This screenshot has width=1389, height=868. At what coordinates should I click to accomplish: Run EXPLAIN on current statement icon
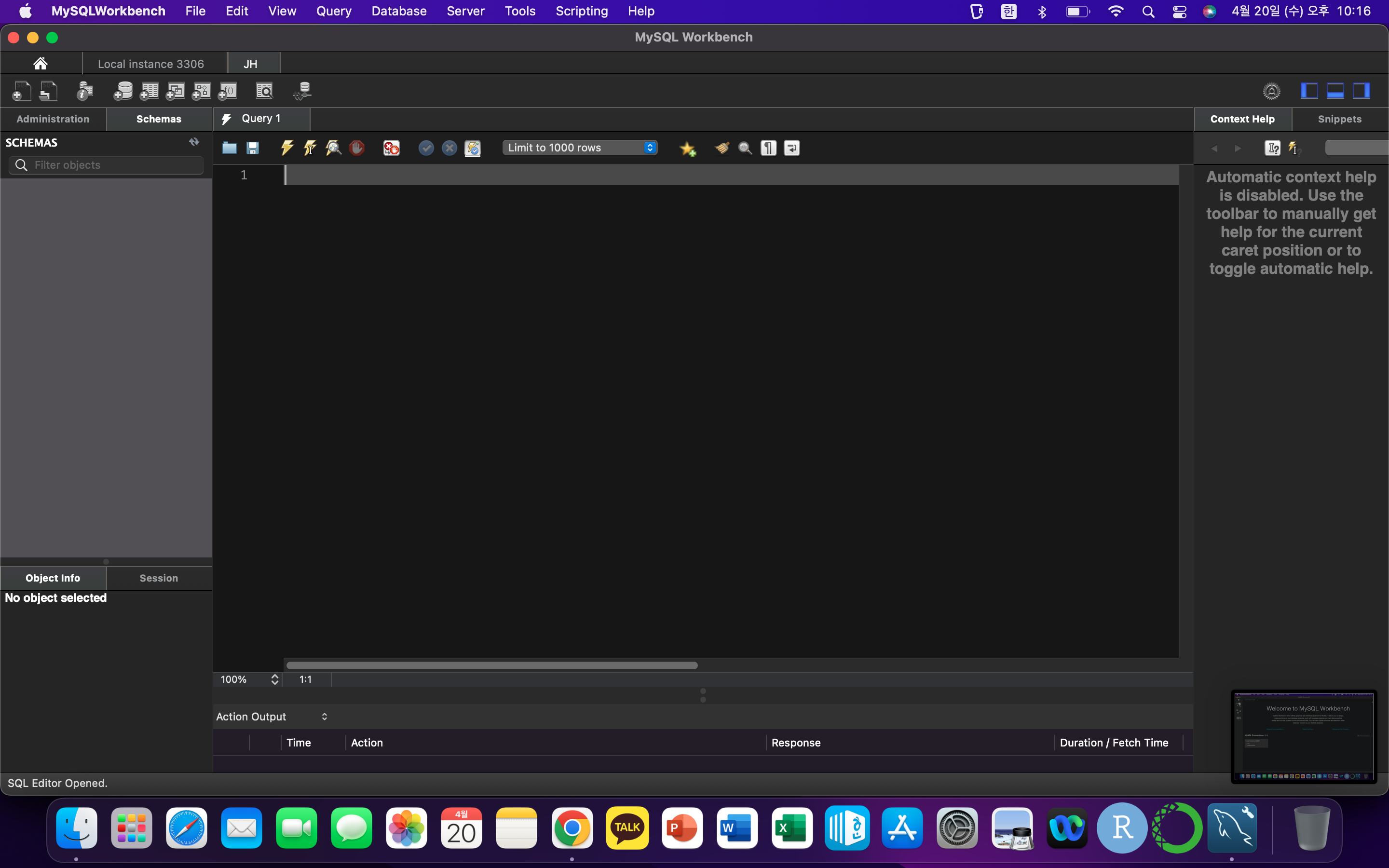pyautogui.click(x=333, y=148)
